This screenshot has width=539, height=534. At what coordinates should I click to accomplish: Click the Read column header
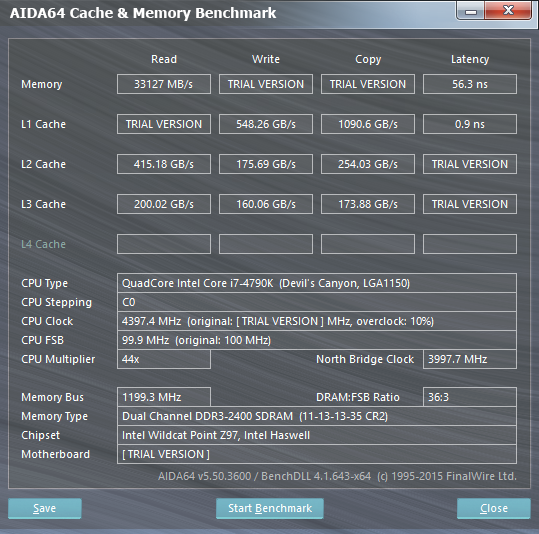164,59
